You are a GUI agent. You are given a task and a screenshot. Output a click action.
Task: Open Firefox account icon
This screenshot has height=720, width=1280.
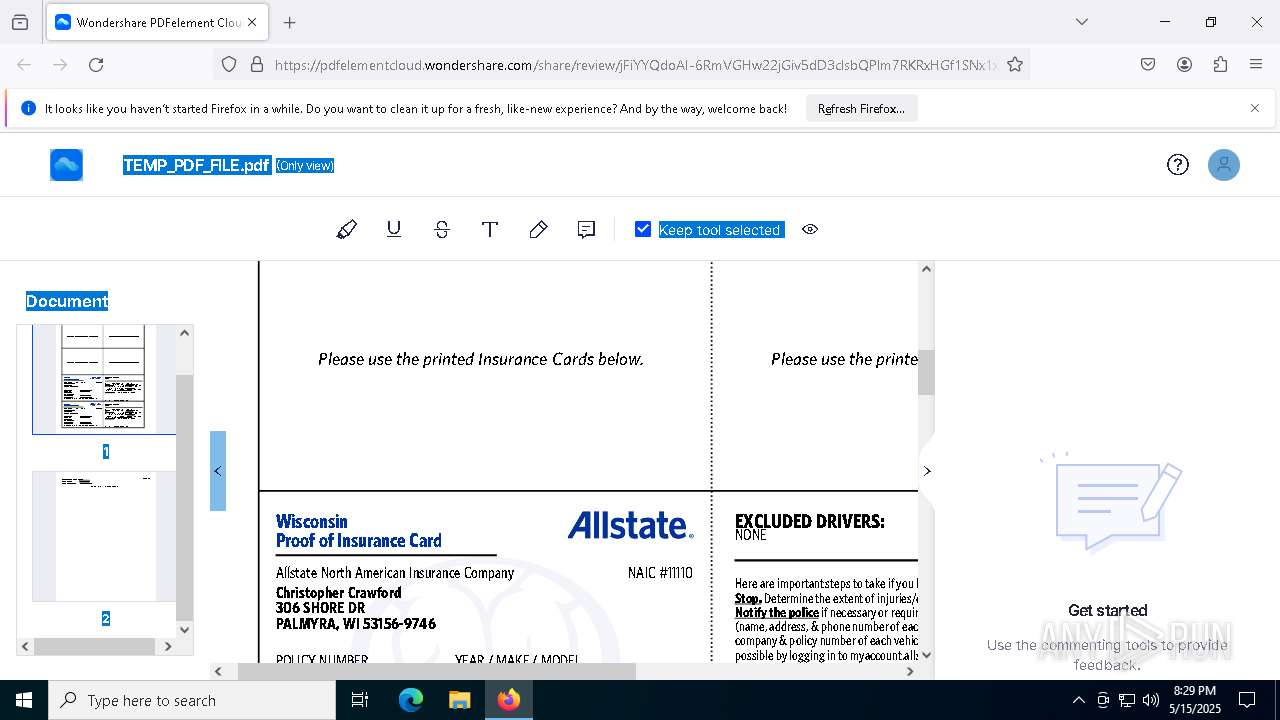(x=1184, y=65)
